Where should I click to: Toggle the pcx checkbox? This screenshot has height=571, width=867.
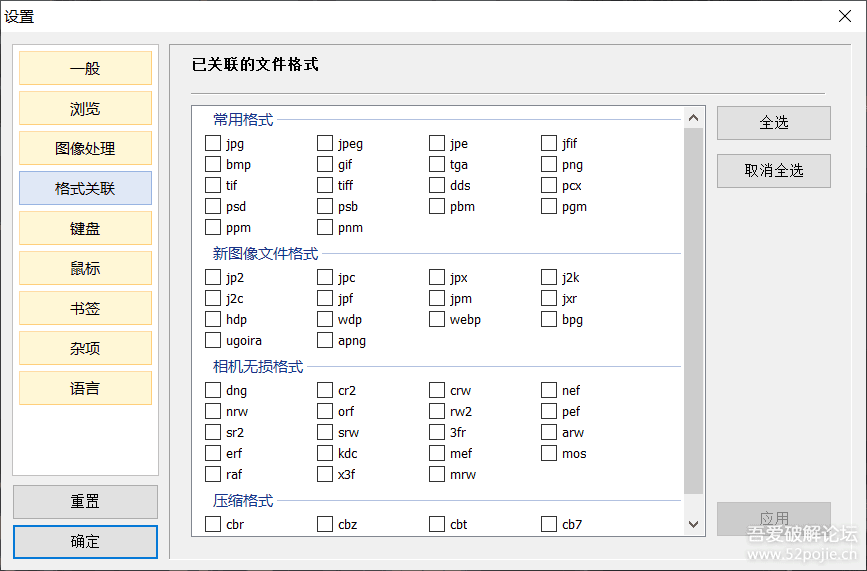click(549, 185)
